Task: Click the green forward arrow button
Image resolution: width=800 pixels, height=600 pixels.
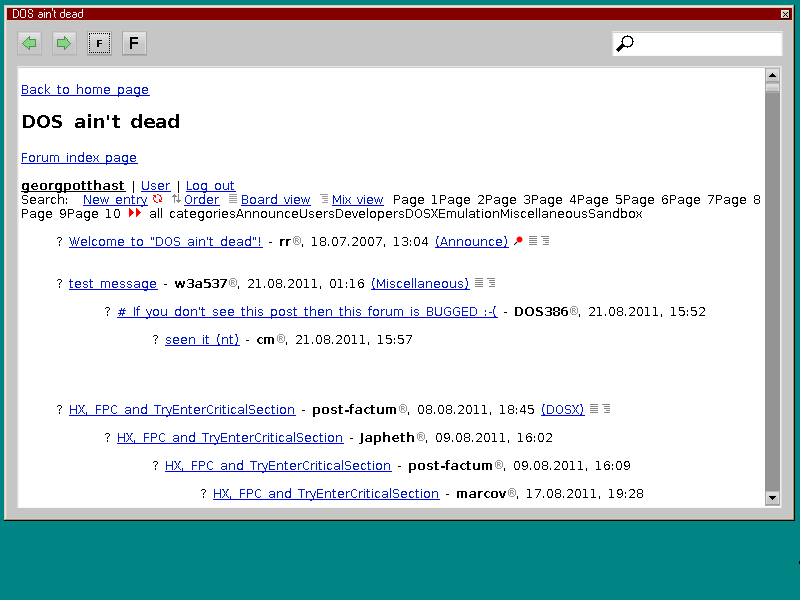Action: (x=64, y=43)
